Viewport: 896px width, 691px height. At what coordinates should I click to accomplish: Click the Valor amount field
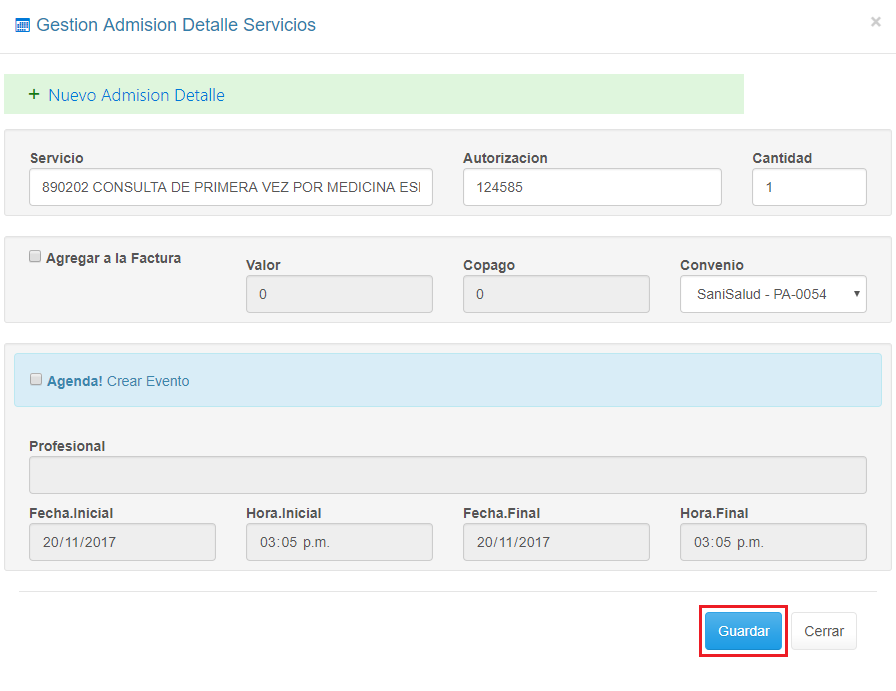tap(339, 294)
